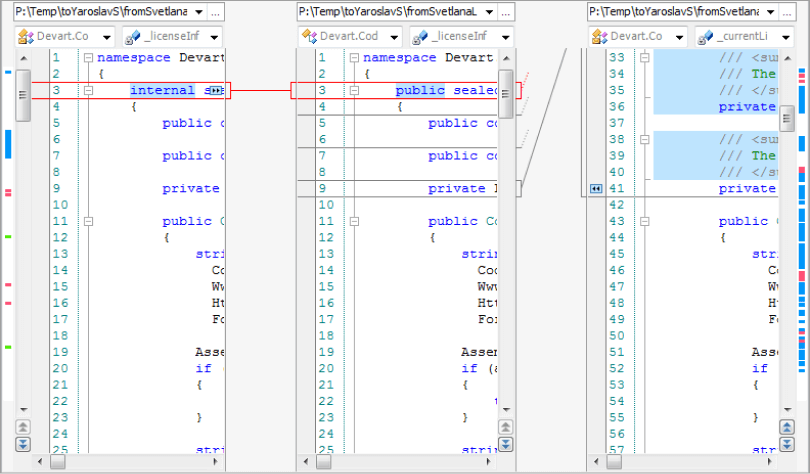Click left pane horizontal scroll right arrow
The height and width of the screenshot is (474, 810).
[216, 461]
